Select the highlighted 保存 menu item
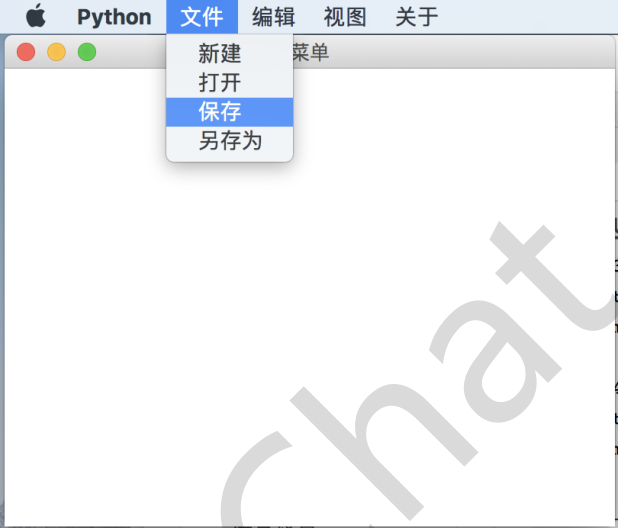Image resolution: width=618 pixels, height=528 pixels. pos(229,112)
